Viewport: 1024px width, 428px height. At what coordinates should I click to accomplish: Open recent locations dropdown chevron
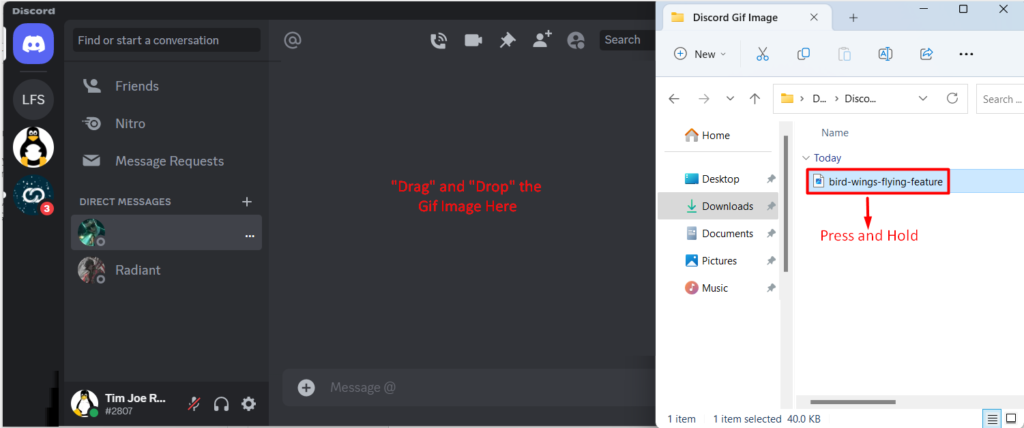(730, 99)
